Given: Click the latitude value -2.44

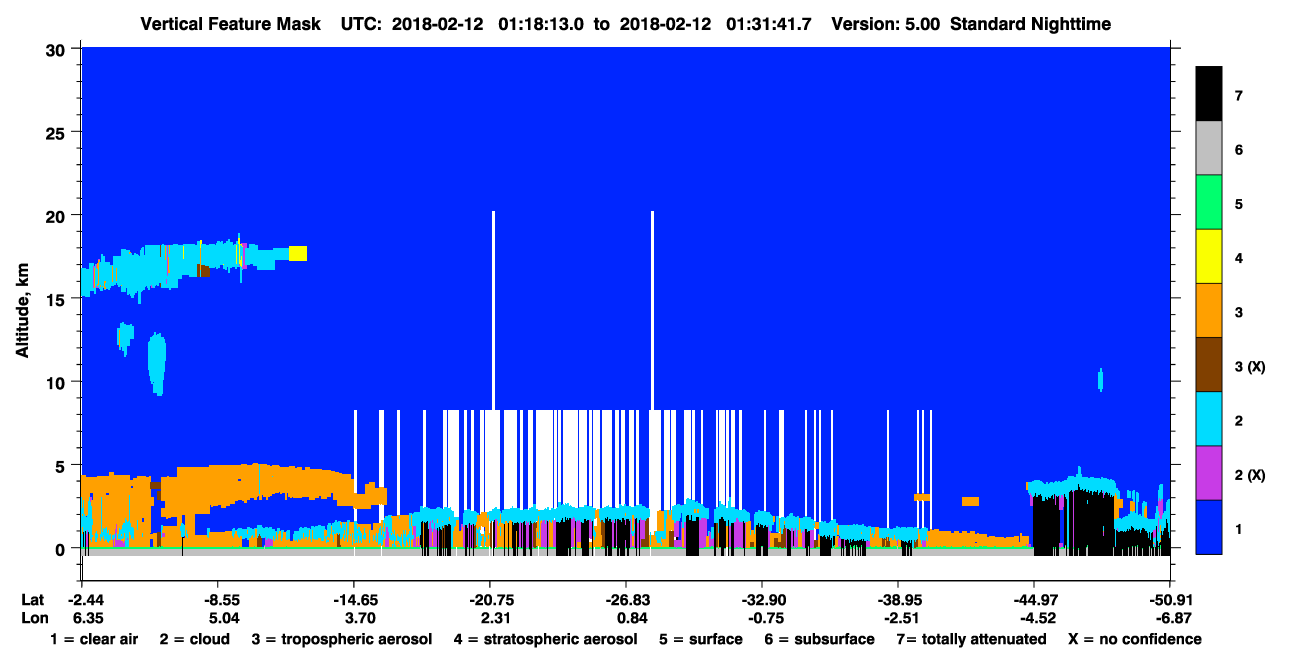Looking at the screenshot, I should (x=88, y=600).
